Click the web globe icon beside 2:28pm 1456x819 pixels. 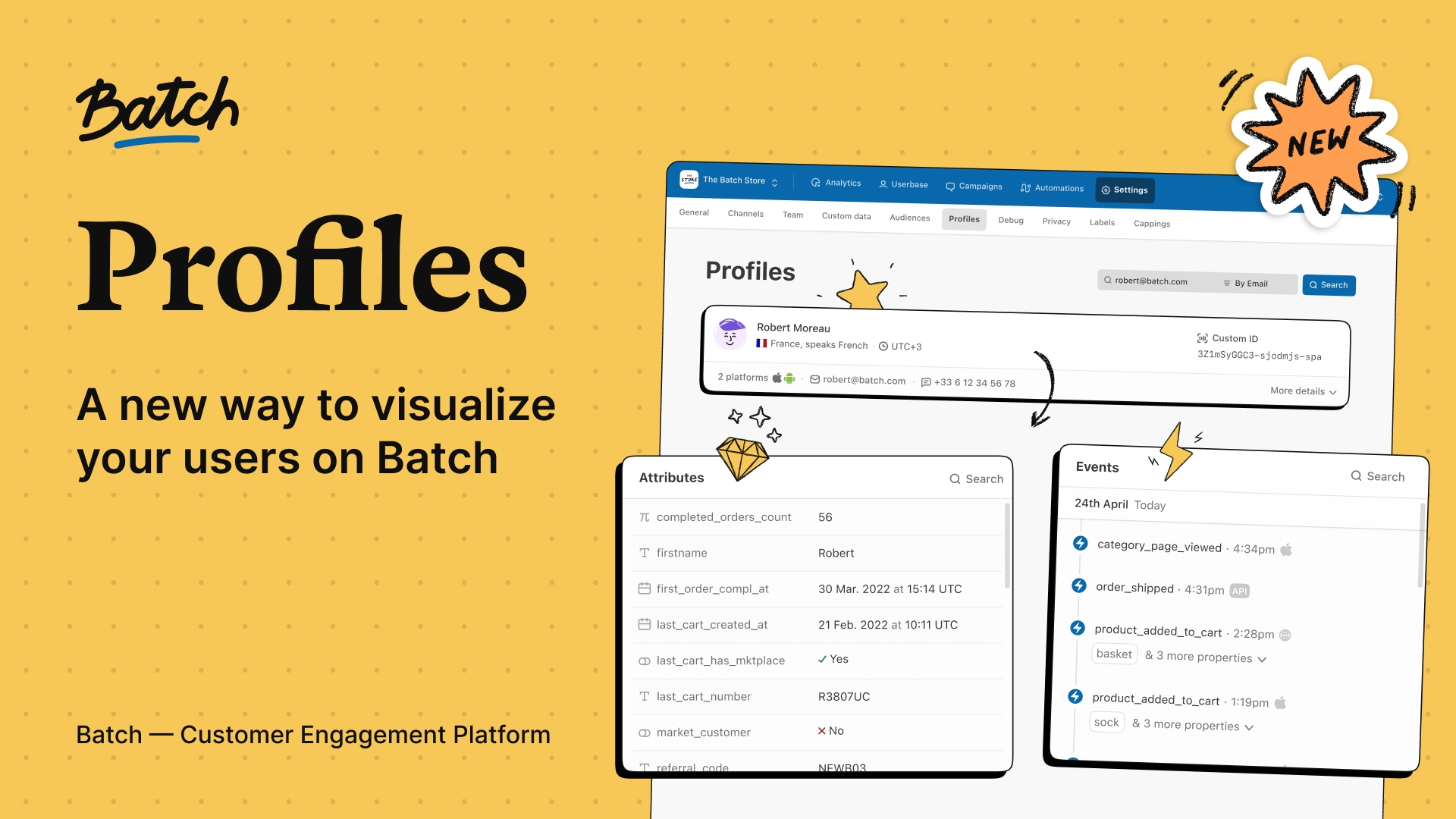pos(1285,635)
